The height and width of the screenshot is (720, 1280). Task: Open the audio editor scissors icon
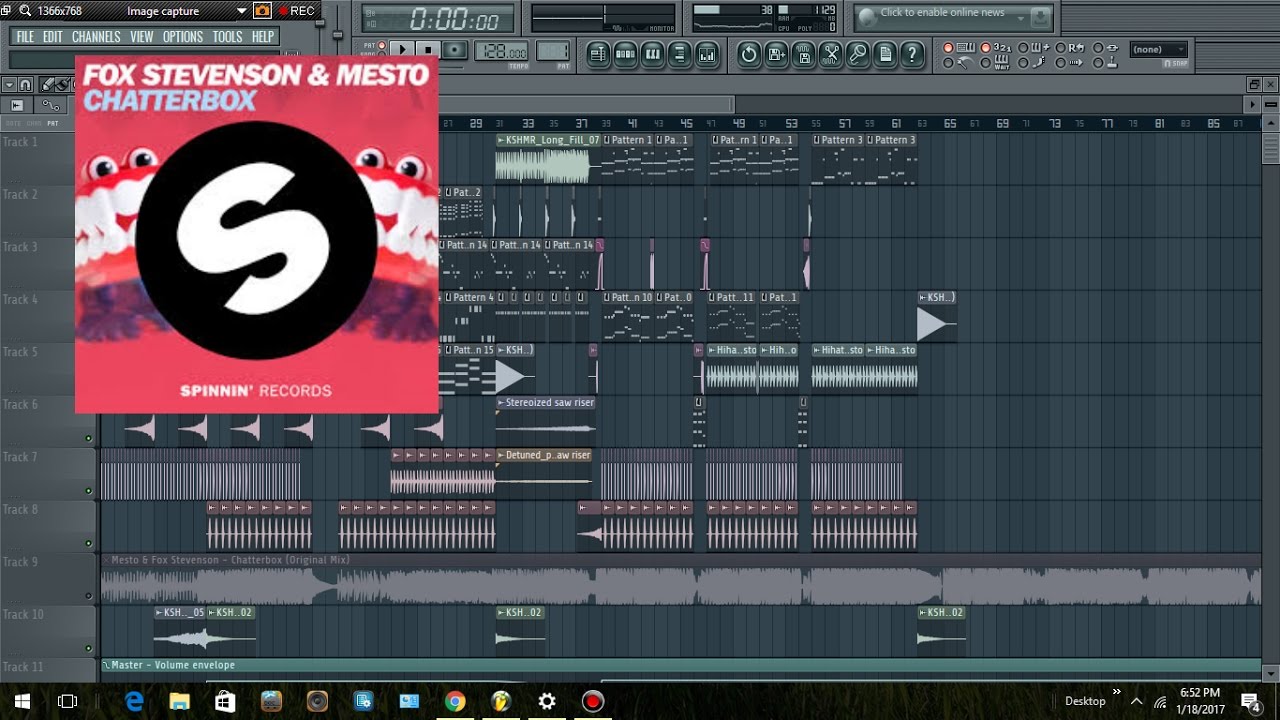(831, 54)
